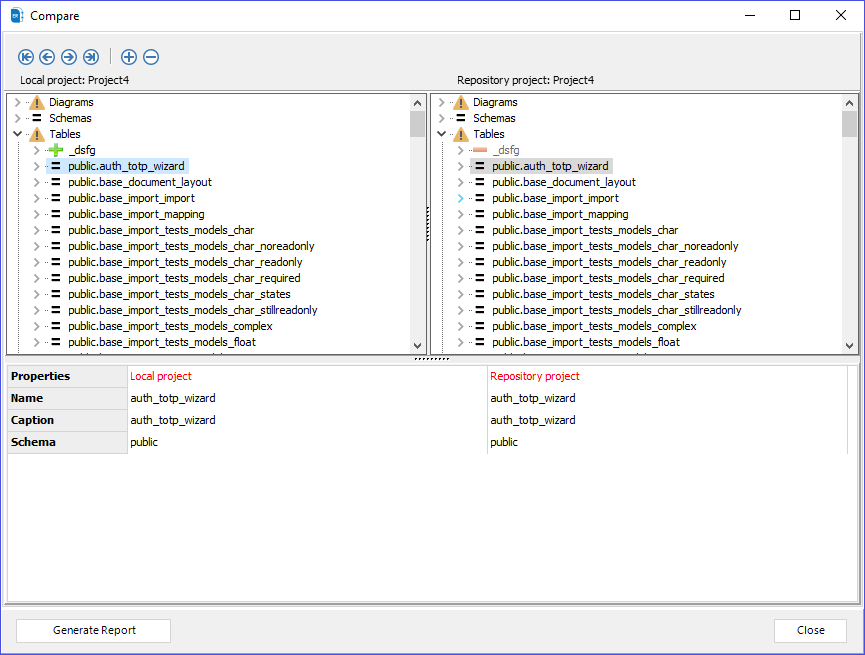Screen dimensions: 865x655
Task: Expand local public.base_import_tests_models_complex node
Action: point(36,326)
